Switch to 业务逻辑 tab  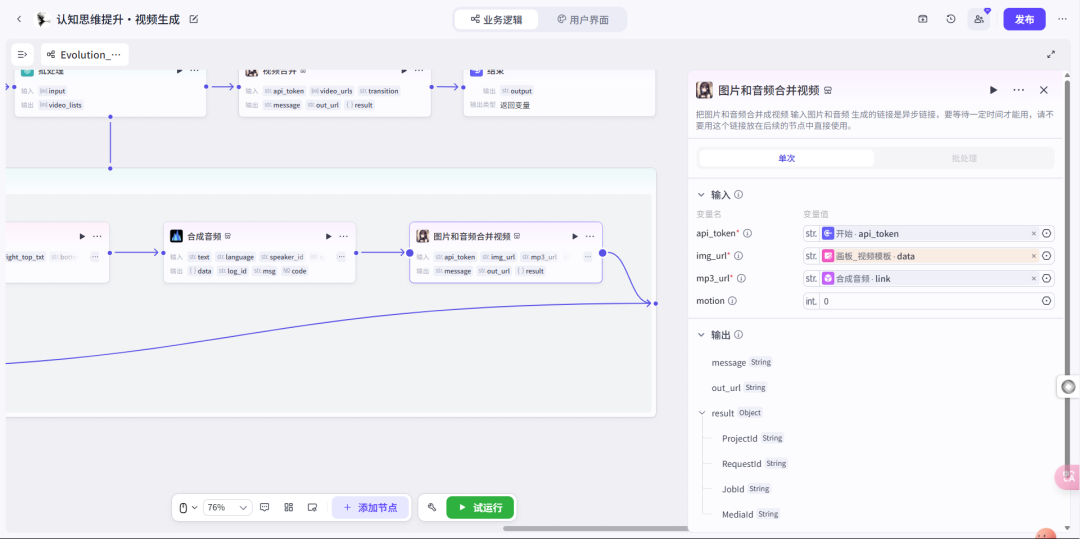pos(496,19)
